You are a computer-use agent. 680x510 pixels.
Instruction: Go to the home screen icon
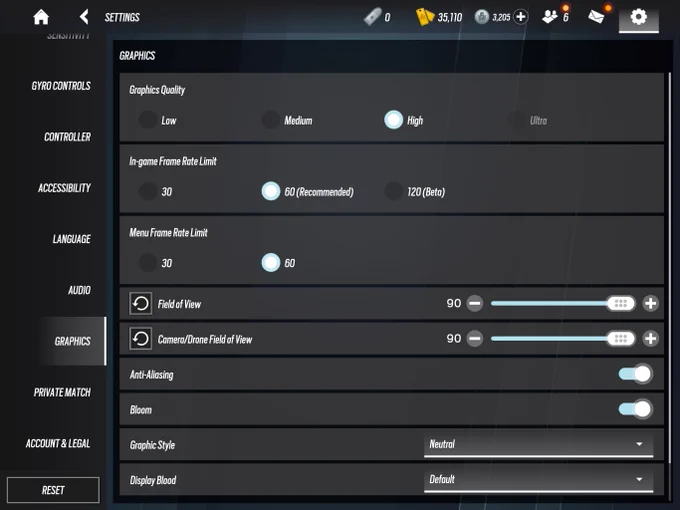point(41,17)
